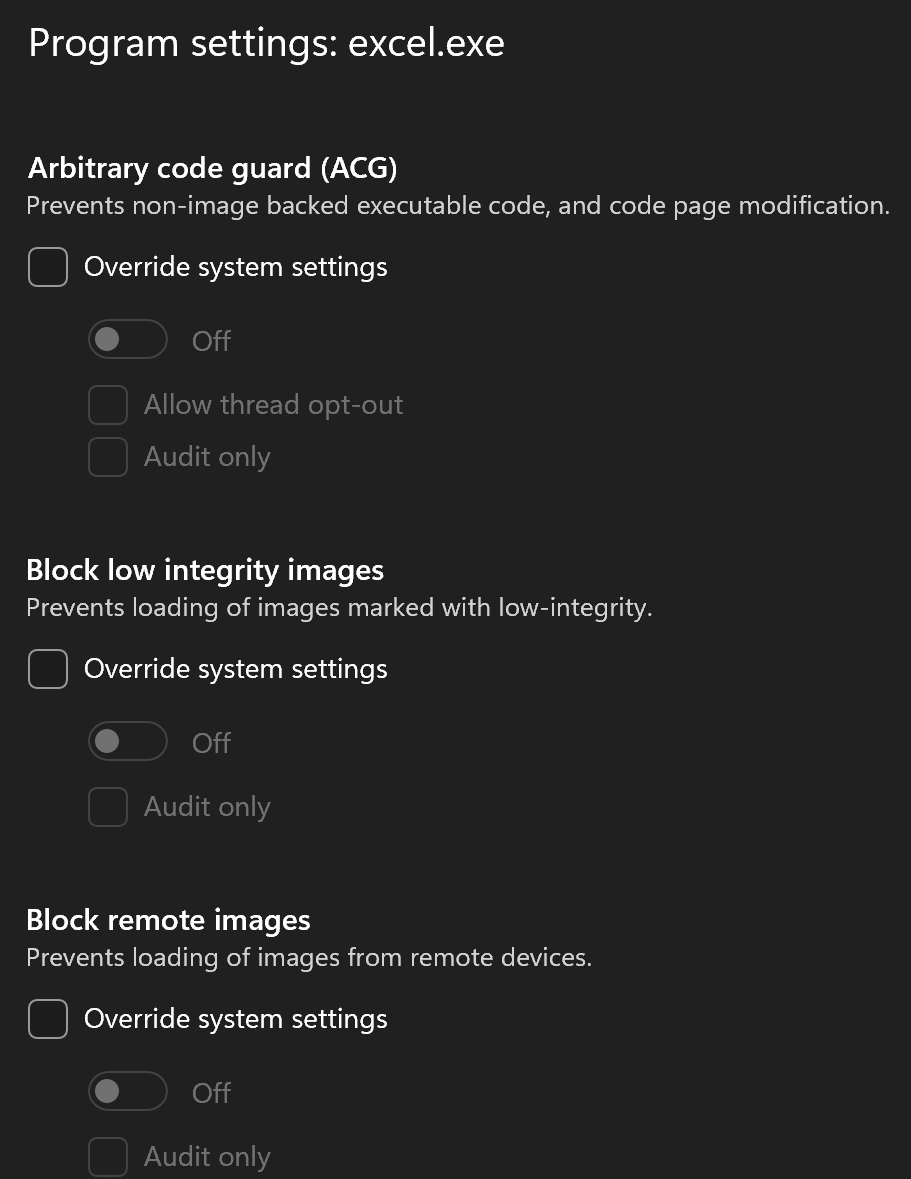Click the low-integrity images description text

339,608
